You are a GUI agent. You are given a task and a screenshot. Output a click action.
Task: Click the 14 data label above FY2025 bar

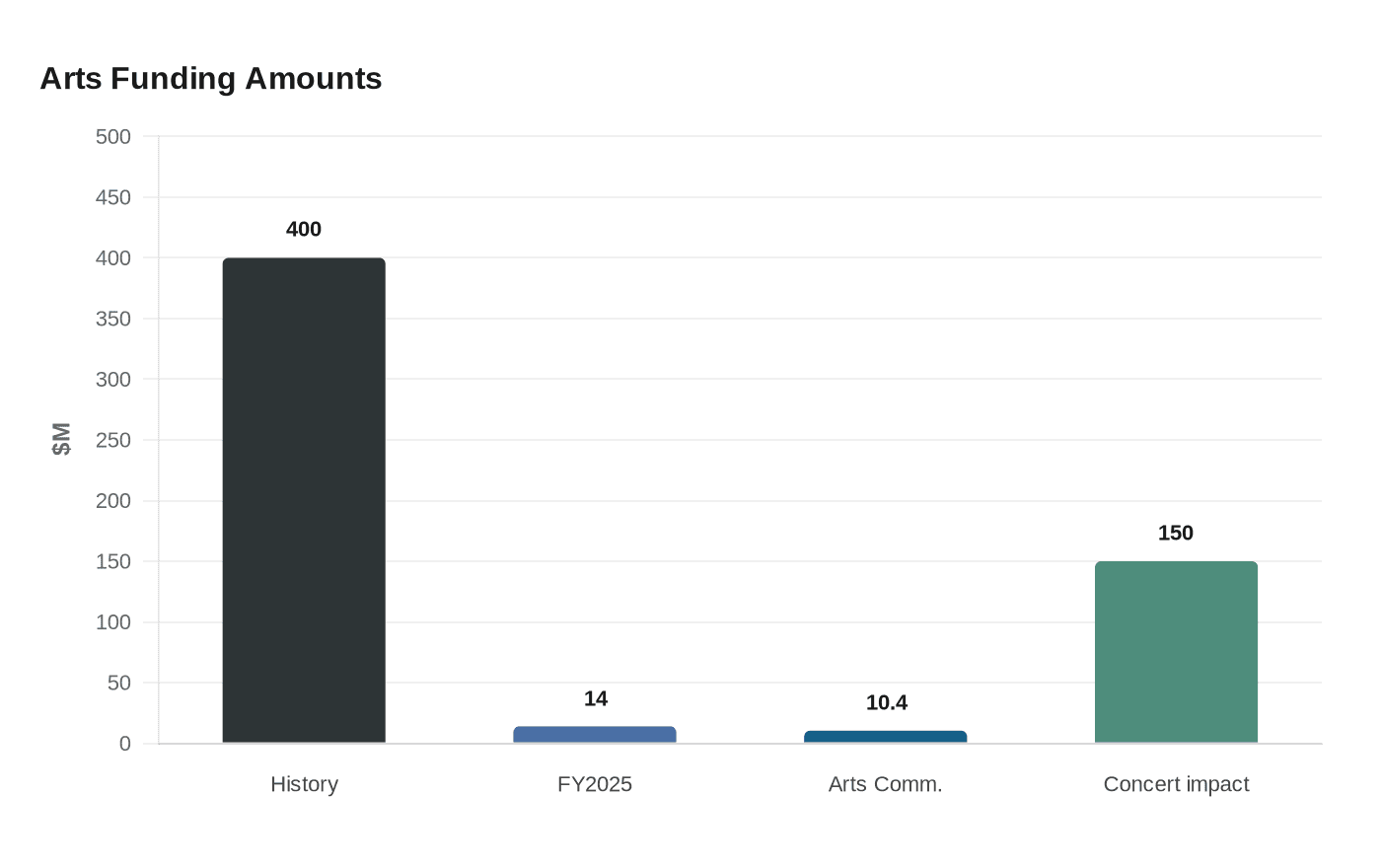pos(594,698)
